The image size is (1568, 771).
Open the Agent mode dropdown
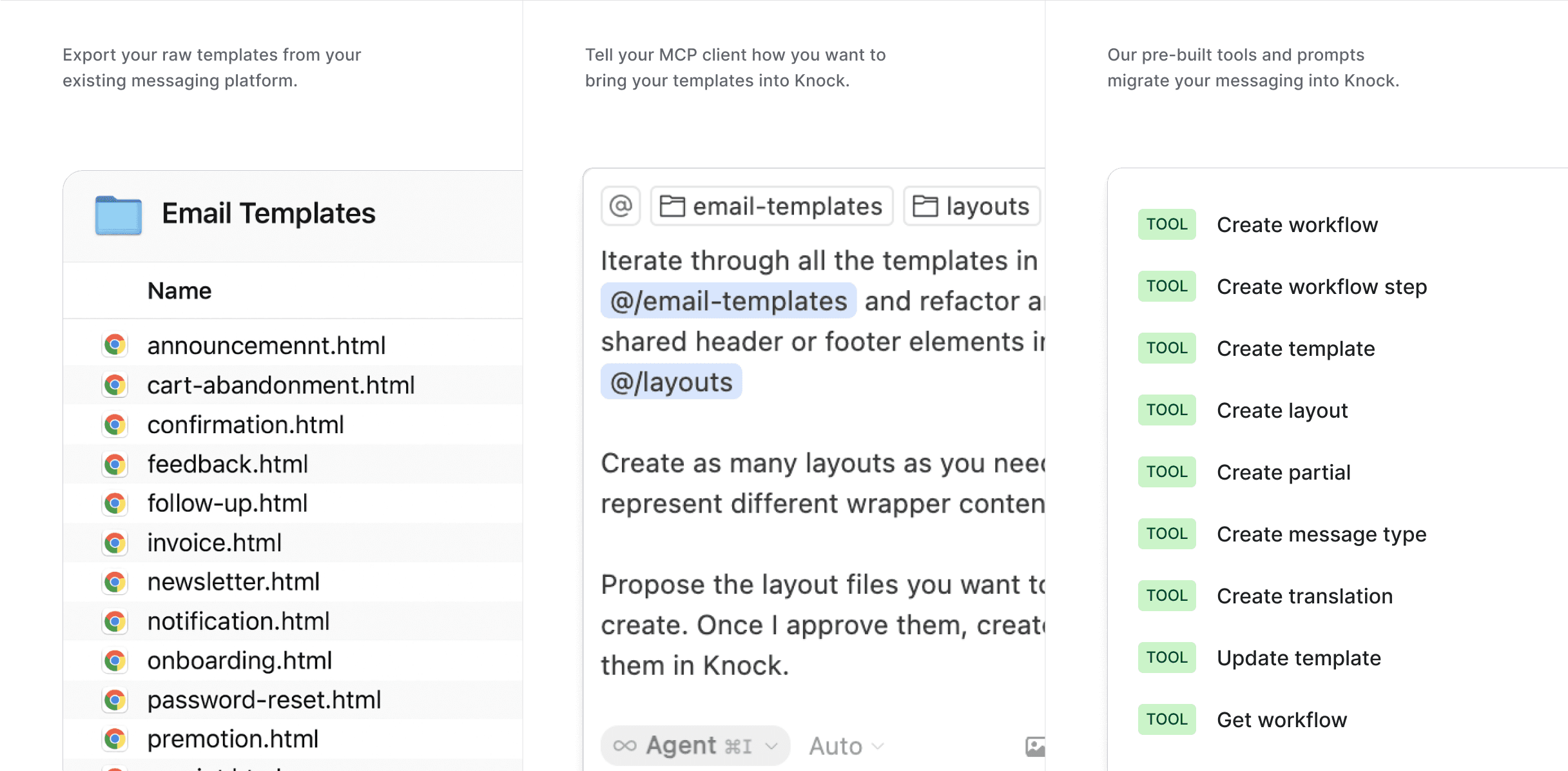695,746
